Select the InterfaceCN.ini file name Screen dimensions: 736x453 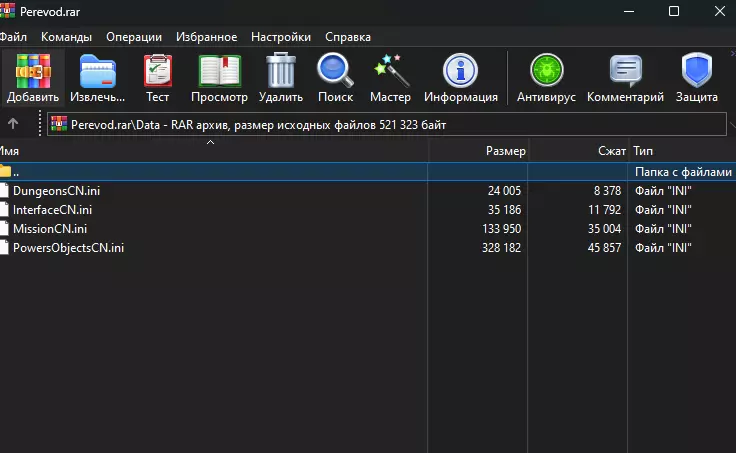(x=52, y=210)
